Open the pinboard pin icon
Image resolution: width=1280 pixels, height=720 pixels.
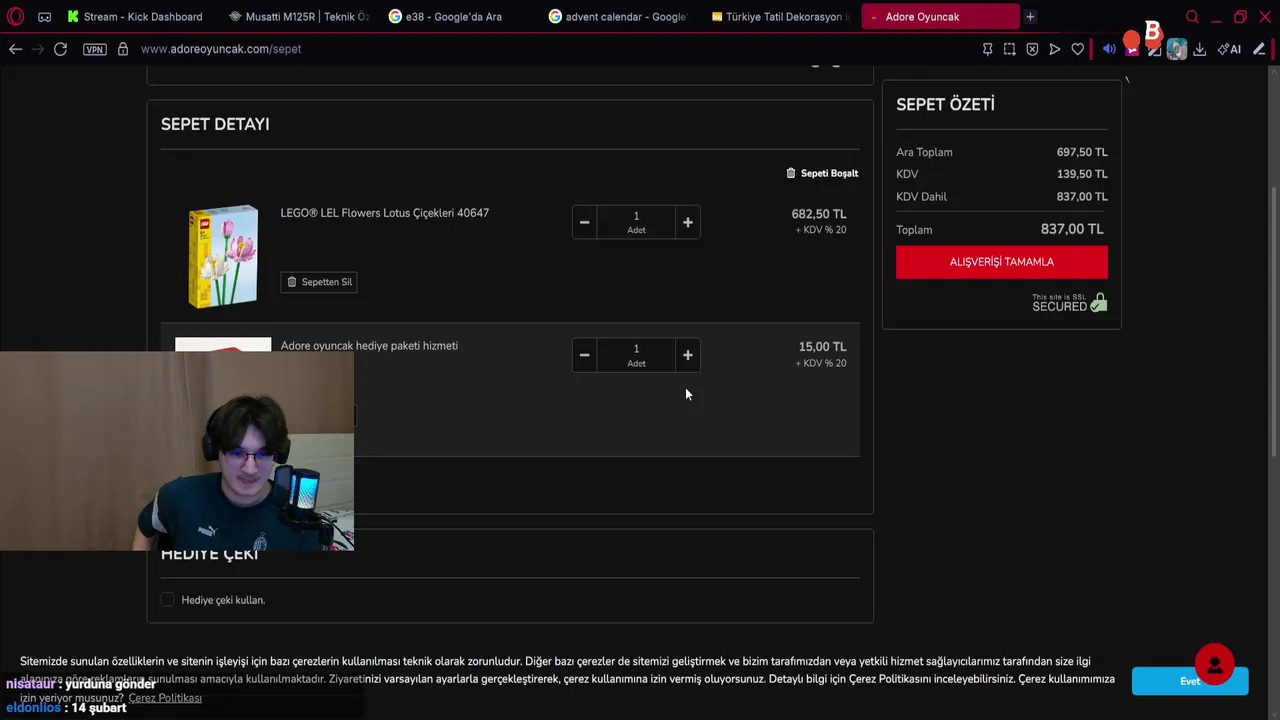pyautogui.click(x=987, y=49)
